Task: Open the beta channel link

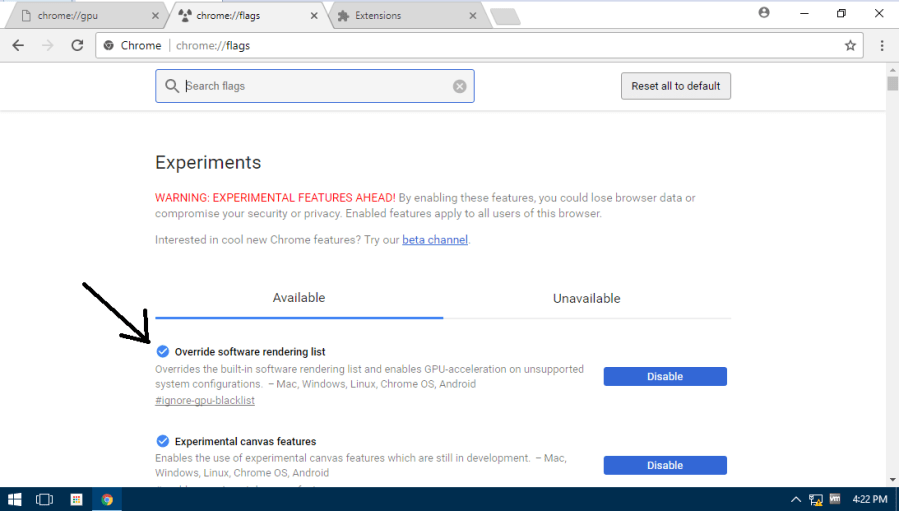Action: coord(435,240)
